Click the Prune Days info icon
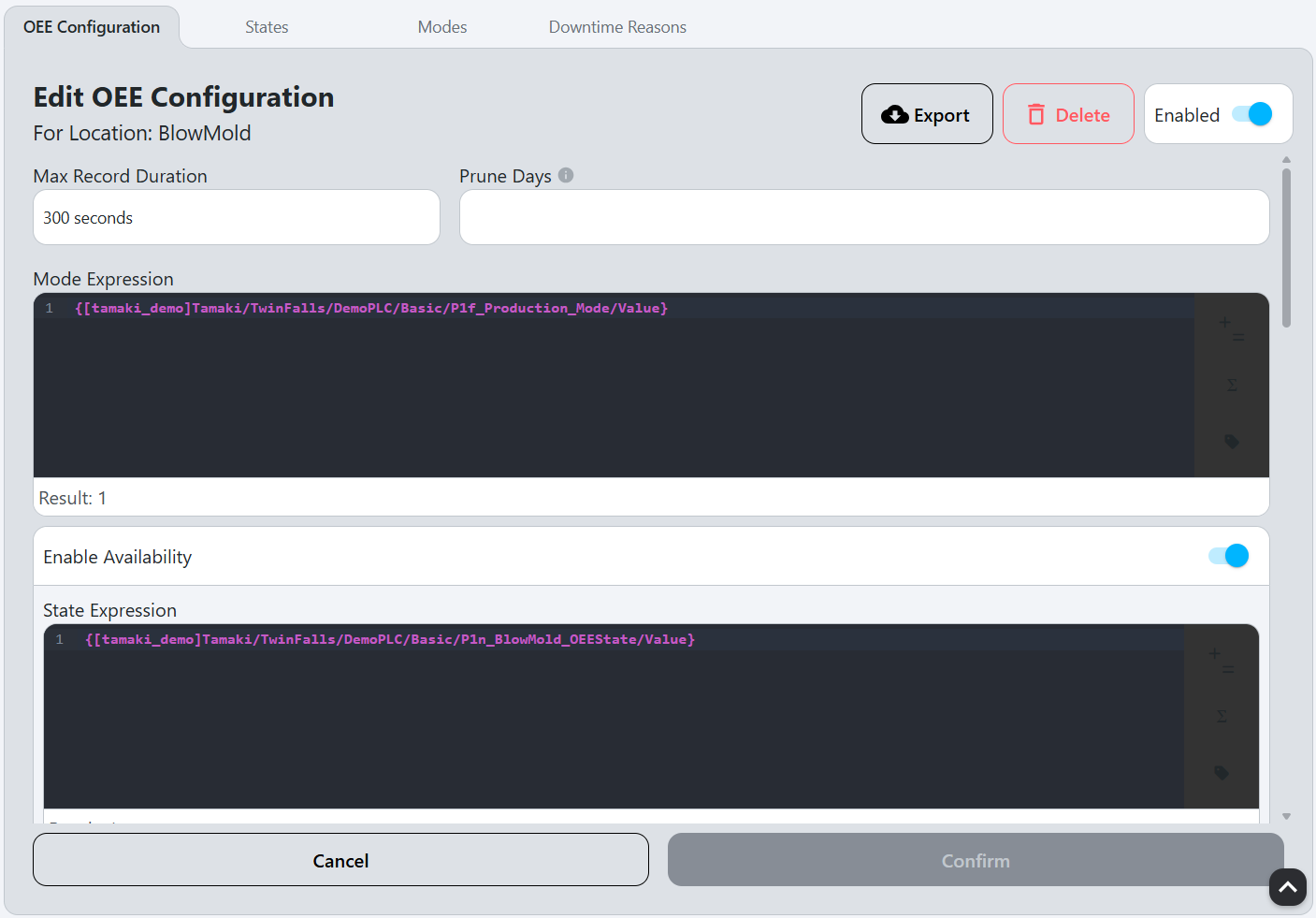1316x918 pixels. click(566, 175)
